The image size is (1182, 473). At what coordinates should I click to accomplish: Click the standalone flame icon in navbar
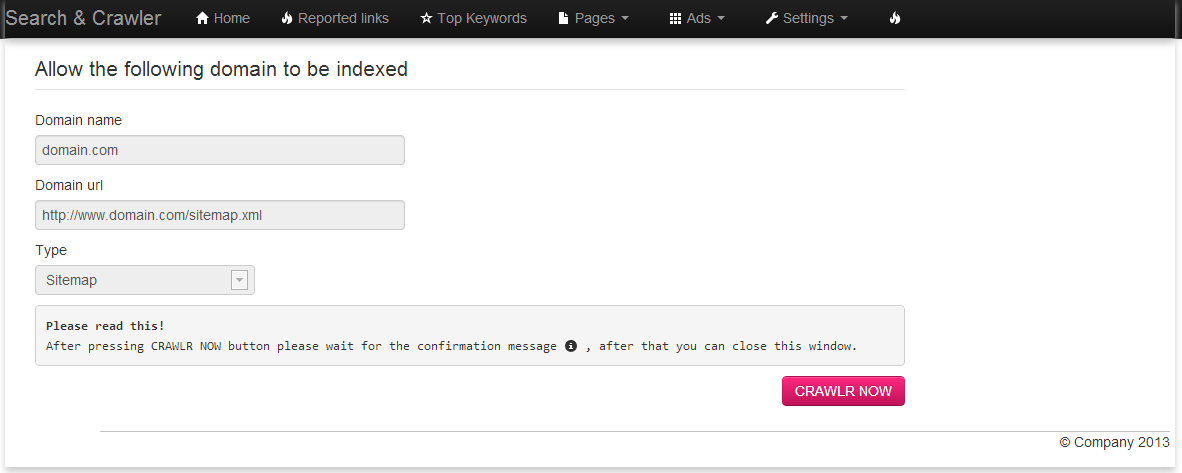pos(895,18)
